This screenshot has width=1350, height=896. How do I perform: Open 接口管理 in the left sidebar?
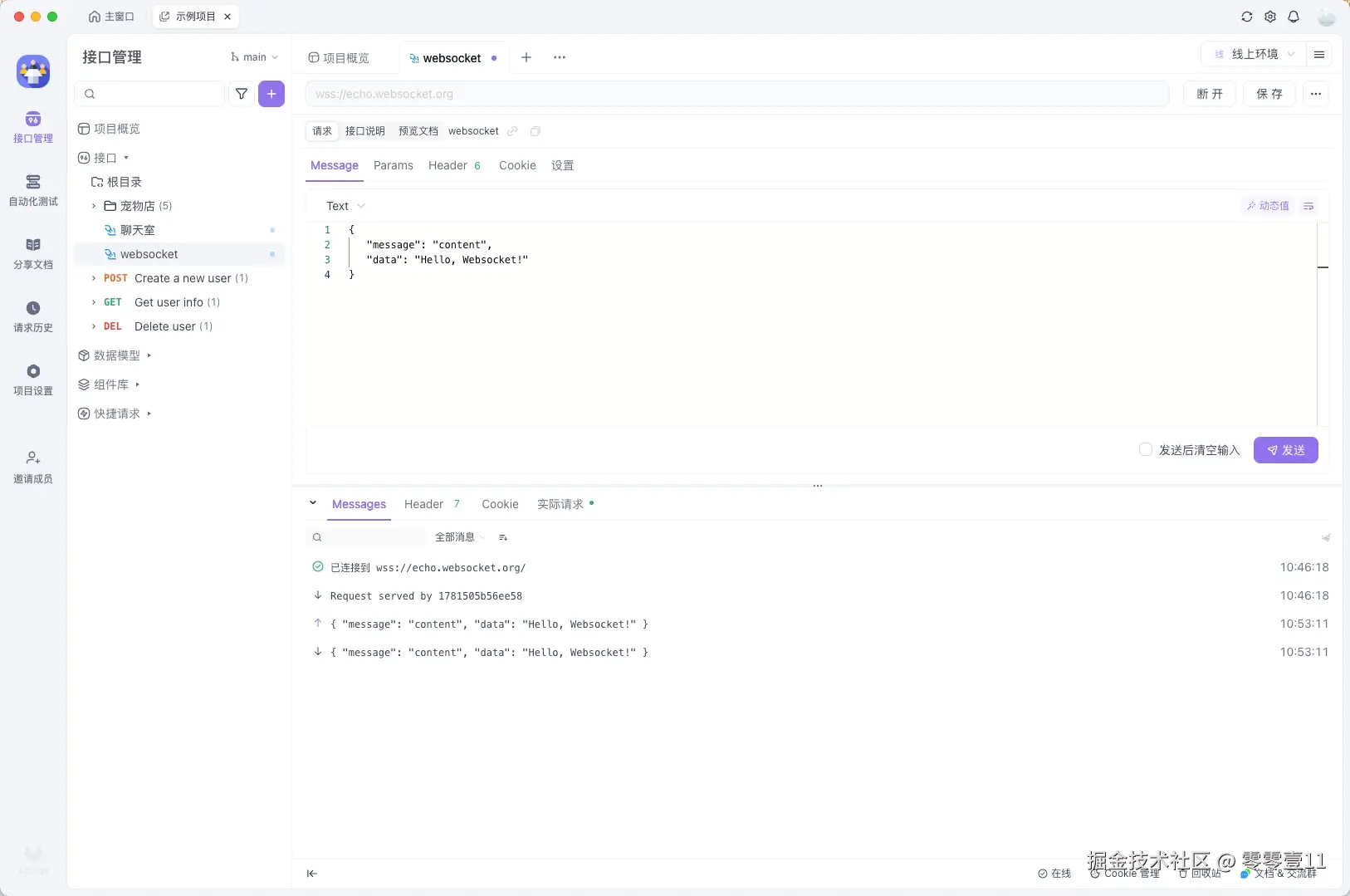[x=33, y=127]
